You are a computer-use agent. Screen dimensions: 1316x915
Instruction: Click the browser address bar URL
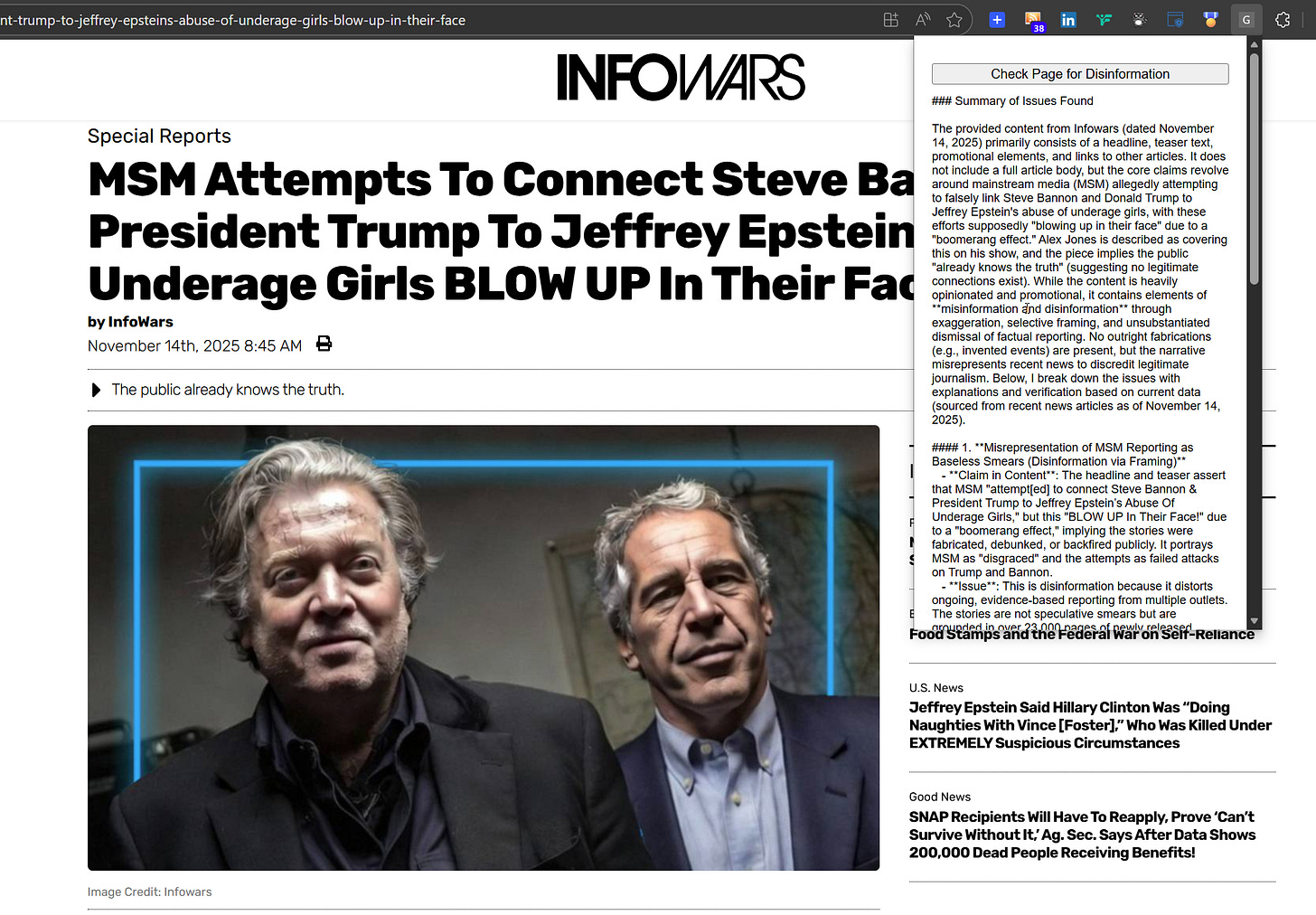tap(233, 20)
